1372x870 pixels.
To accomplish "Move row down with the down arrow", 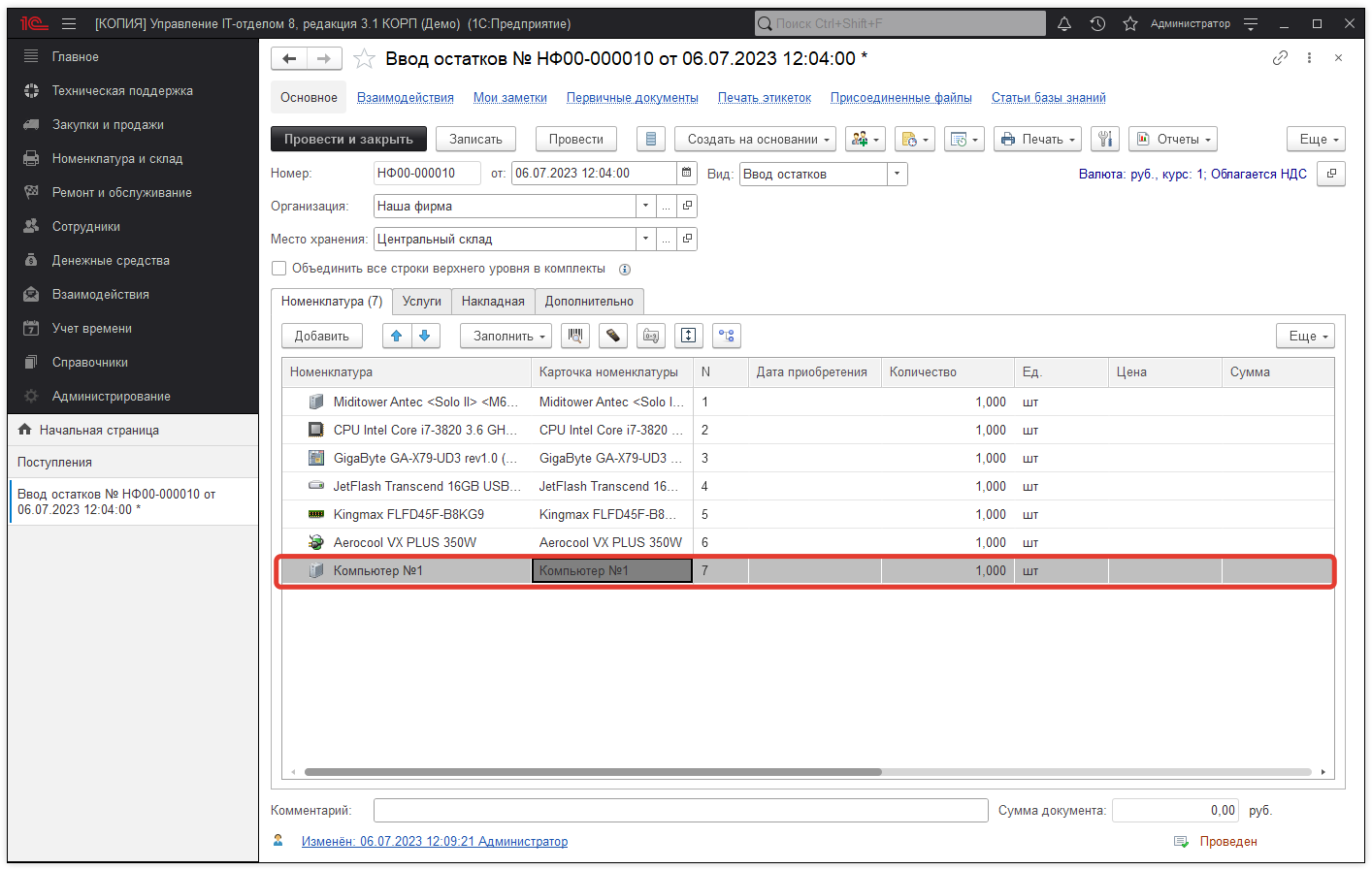I will pyautogui.click(x=425, y=336).
